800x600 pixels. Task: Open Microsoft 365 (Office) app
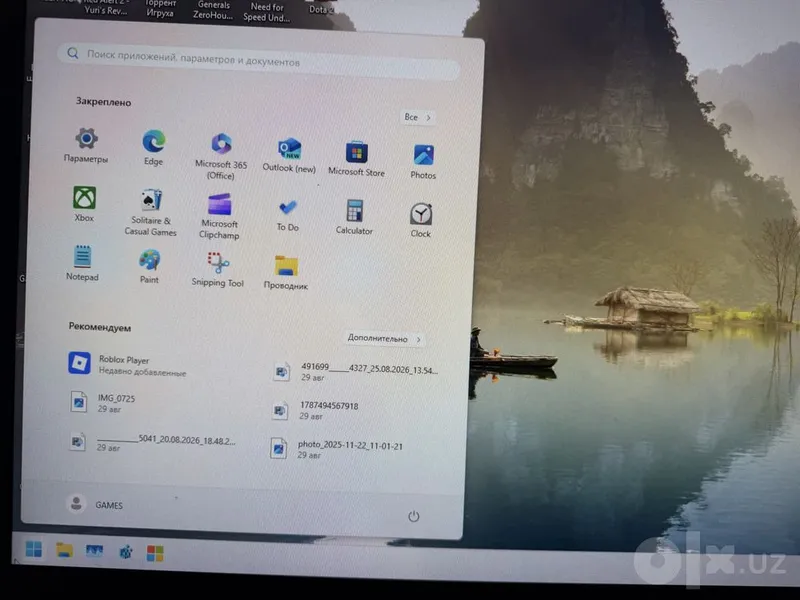click(x=221, y=156)
